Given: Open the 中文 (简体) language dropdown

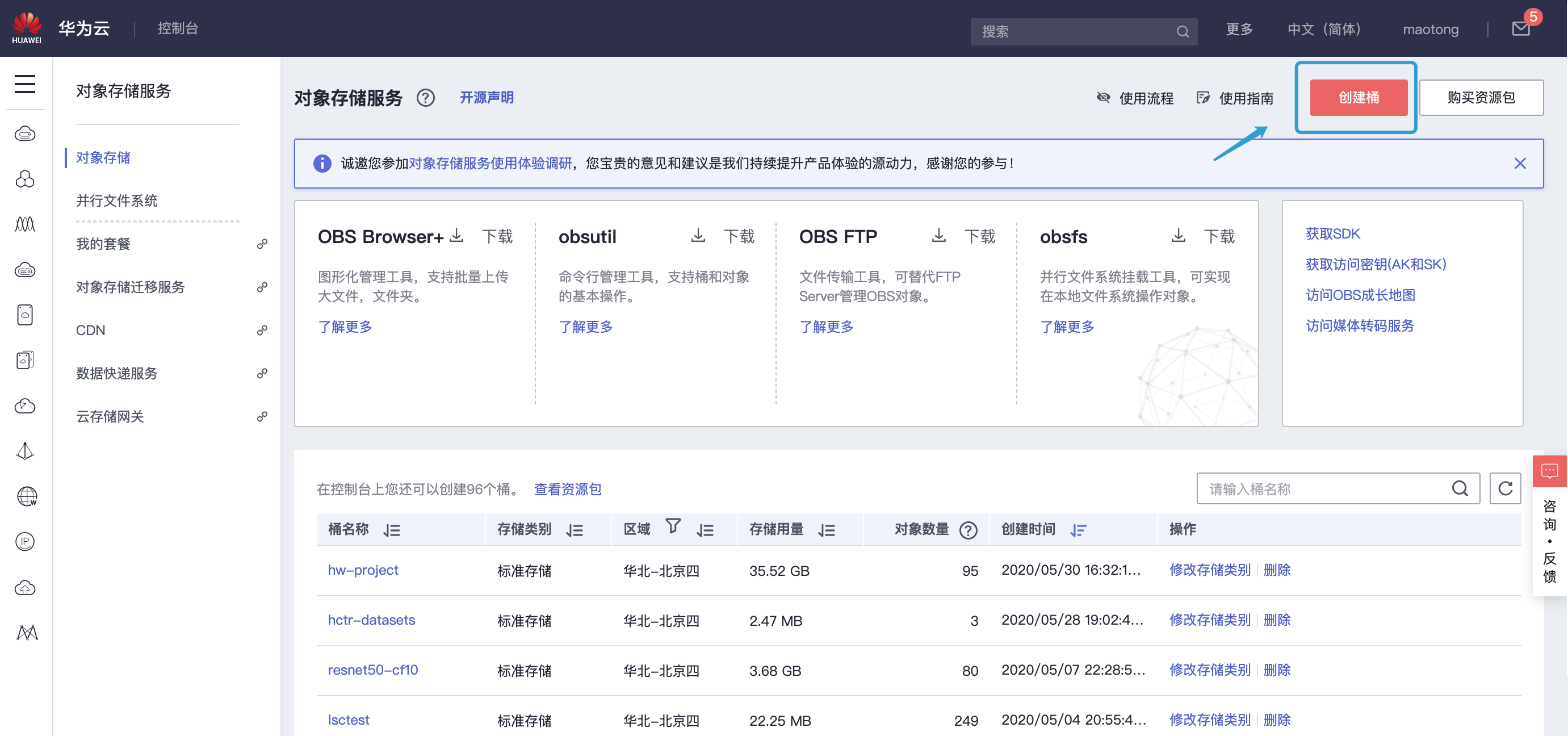Looking at the screenshot, I should [x=1324, y=29].
